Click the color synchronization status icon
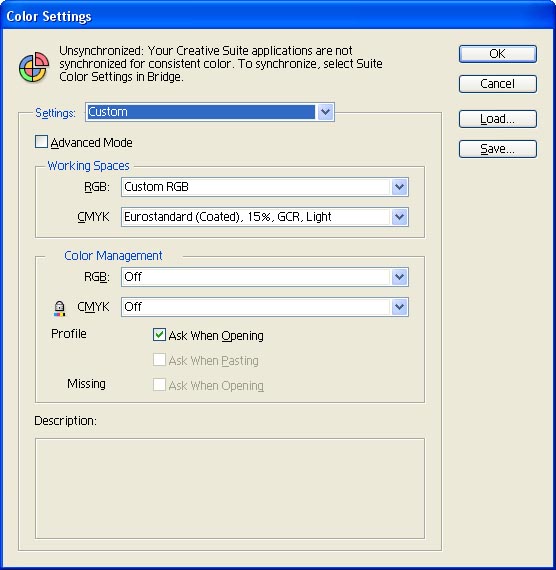Viewport: 556px width, 570px height. 34,67
